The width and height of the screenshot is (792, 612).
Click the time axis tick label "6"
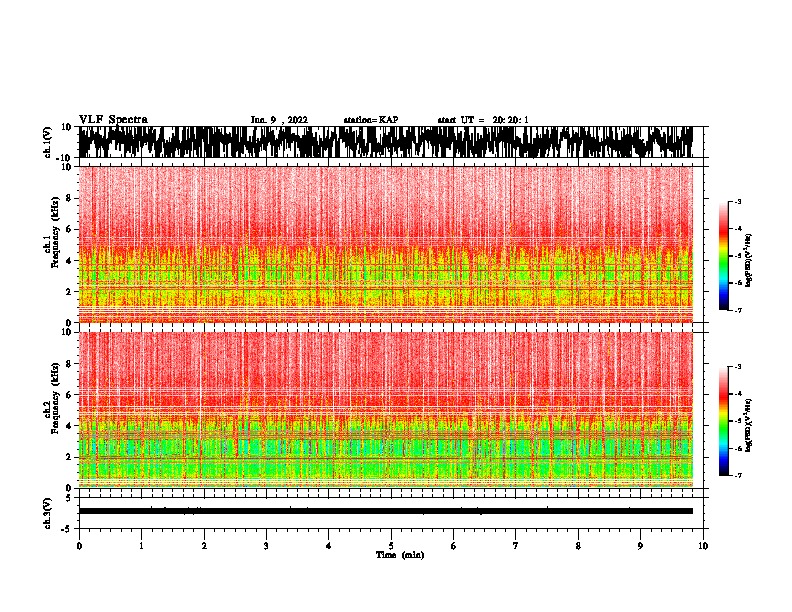(454, 546)
